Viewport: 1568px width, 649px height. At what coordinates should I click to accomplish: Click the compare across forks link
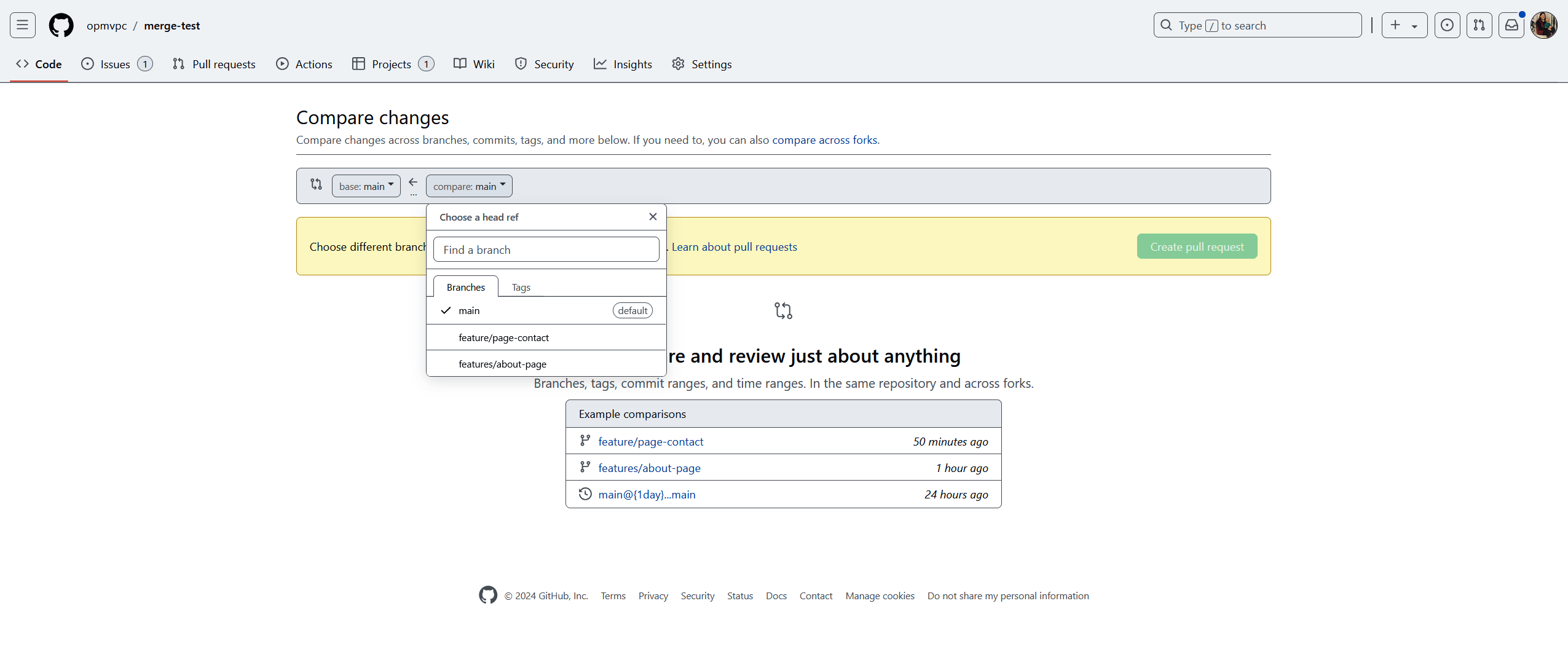pos(824,140)
